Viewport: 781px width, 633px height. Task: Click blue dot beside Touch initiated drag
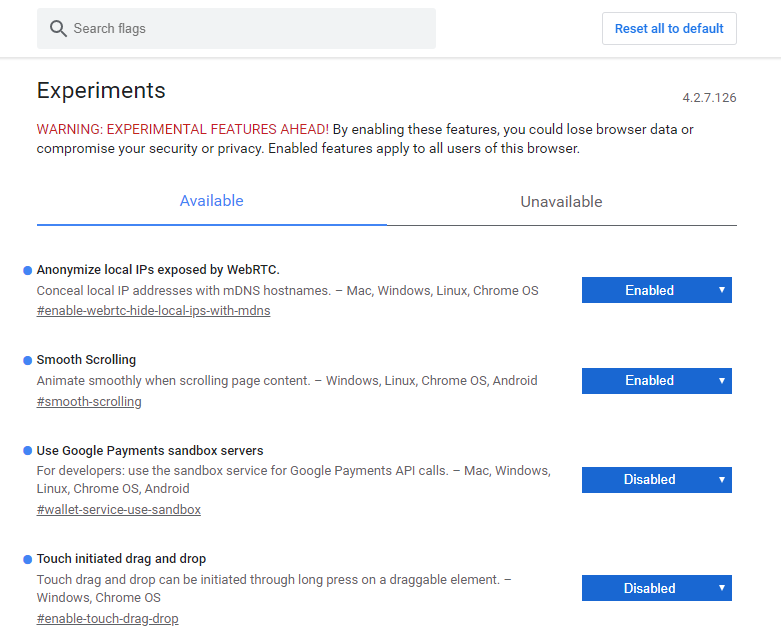click(27, 560)
